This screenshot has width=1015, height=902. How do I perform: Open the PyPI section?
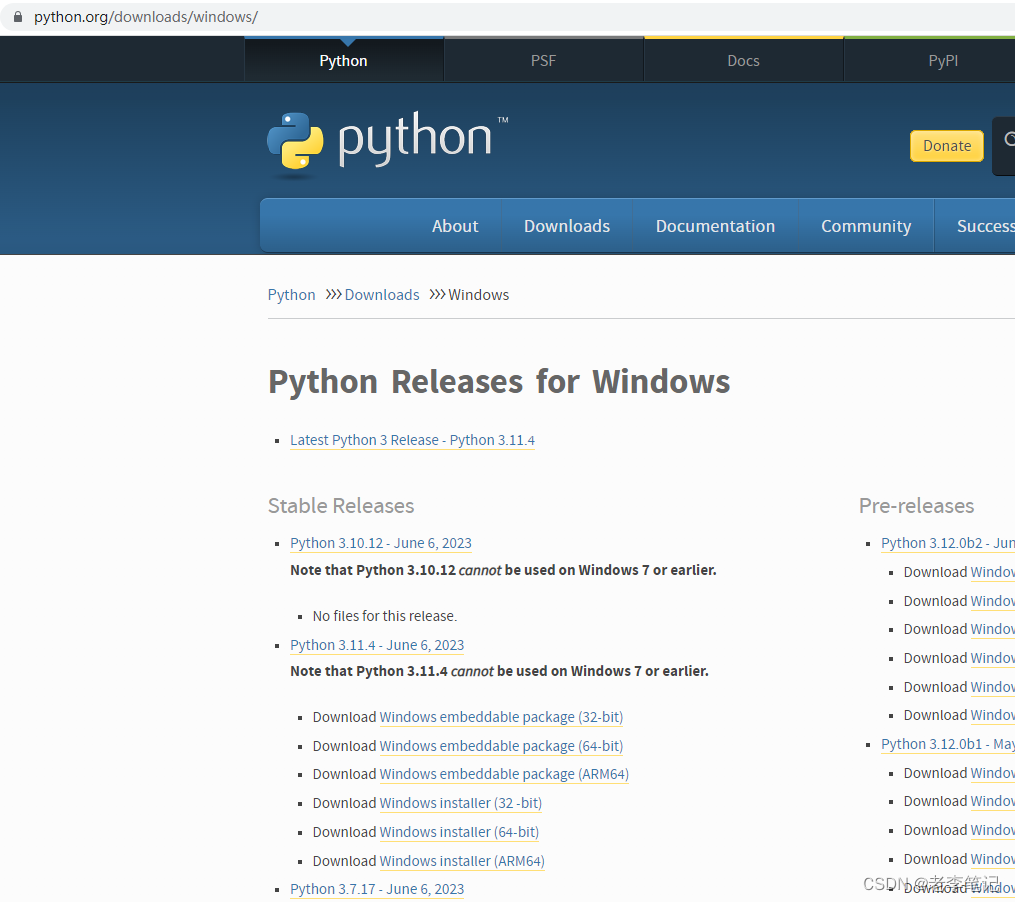(942, 60)
